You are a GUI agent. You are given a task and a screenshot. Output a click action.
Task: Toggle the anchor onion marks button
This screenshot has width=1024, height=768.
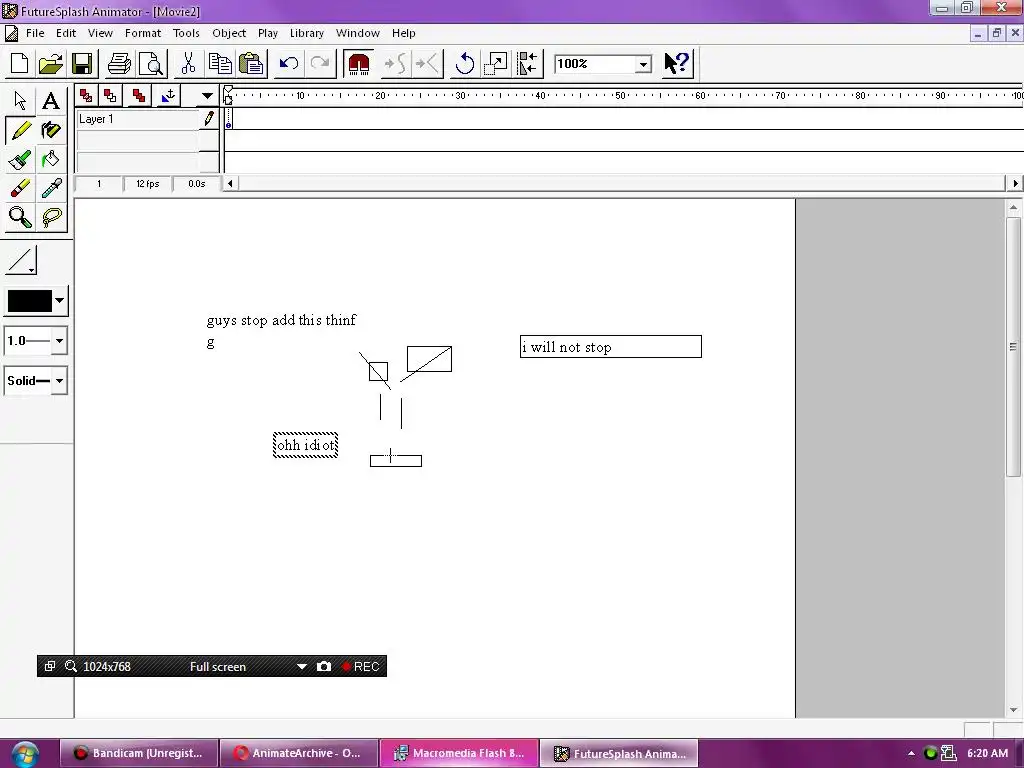pyautogui.click(x=168, y=96)
